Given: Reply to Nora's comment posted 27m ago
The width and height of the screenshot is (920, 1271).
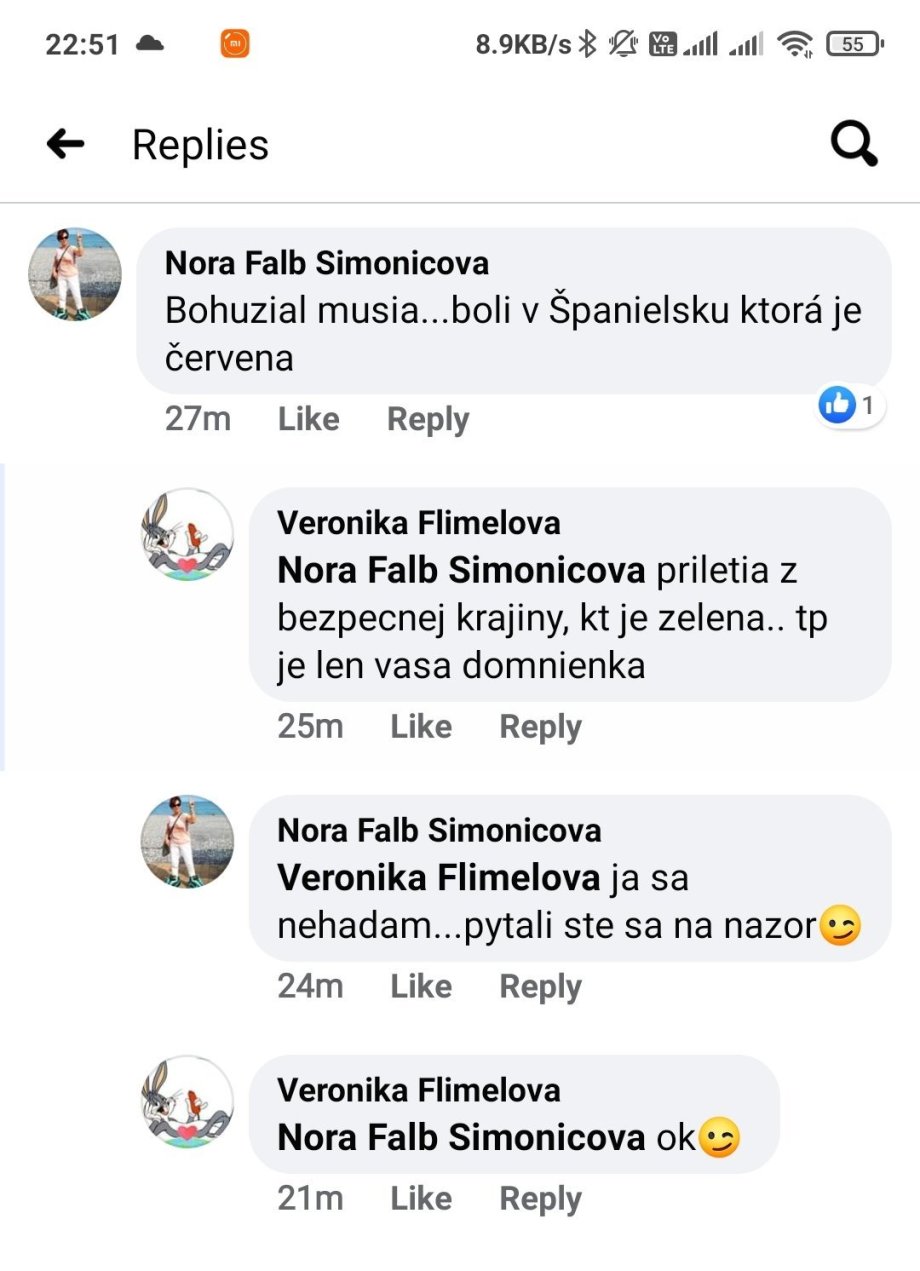Looking at the screenshot, I should pos(428,419).
